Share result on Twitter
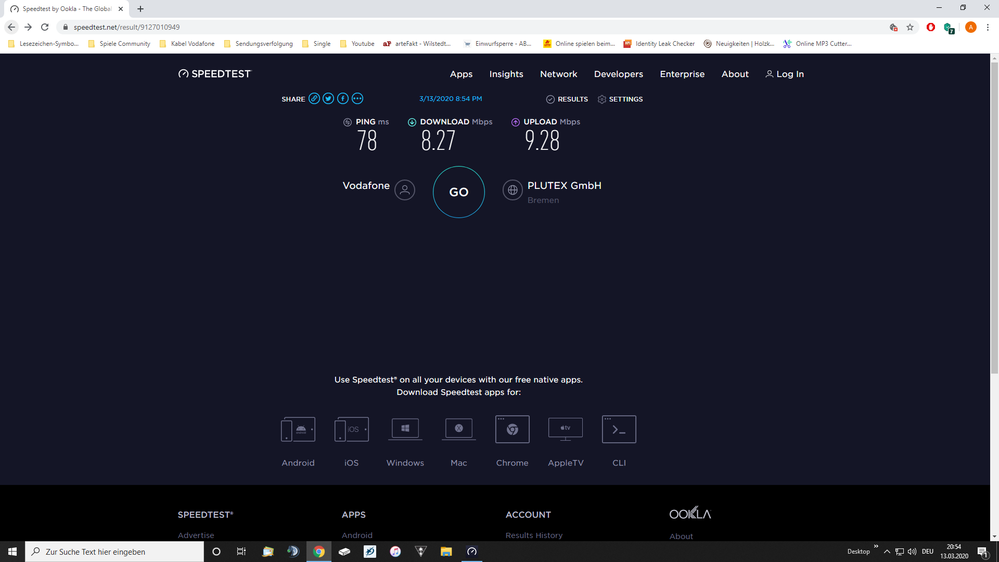999x562 pixels. click(x=328, y=99)
